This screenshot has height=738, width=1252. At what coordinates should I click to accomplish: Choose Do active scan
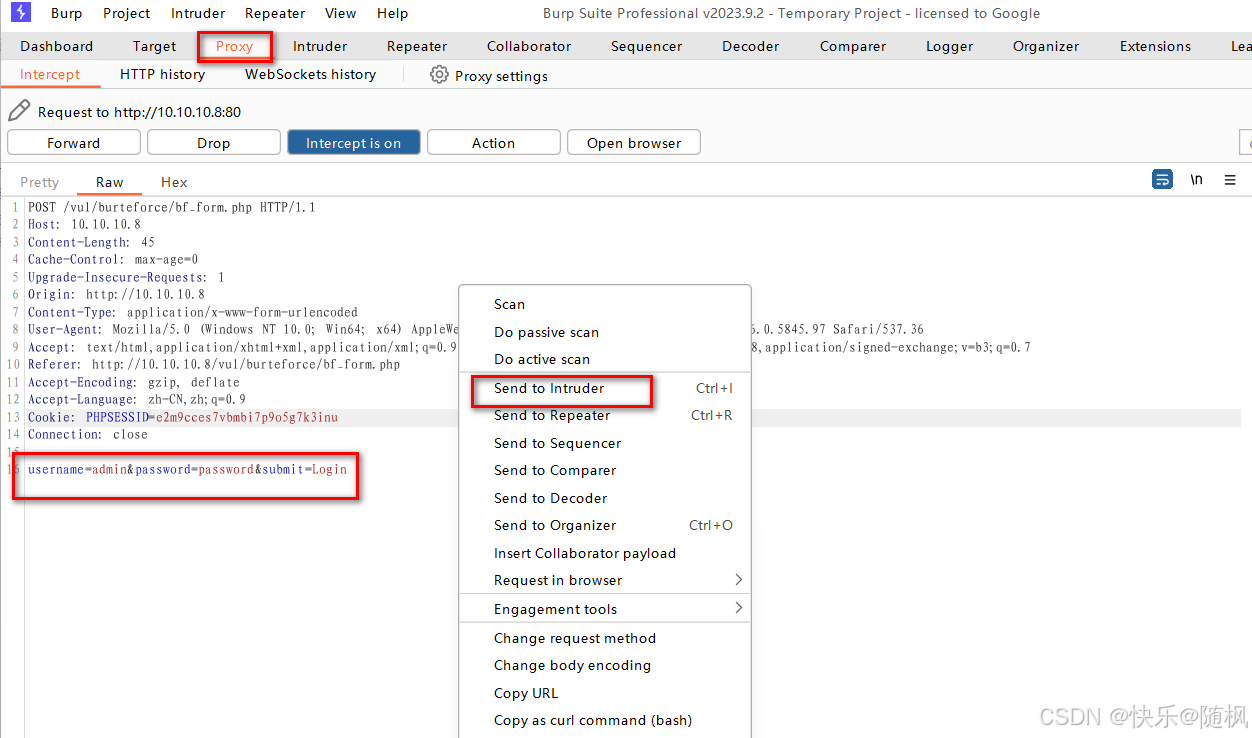605,359
